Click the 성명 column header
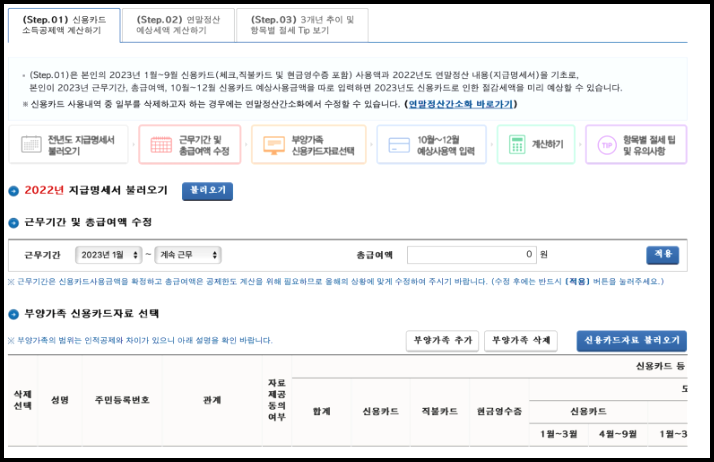 [60, 400]
